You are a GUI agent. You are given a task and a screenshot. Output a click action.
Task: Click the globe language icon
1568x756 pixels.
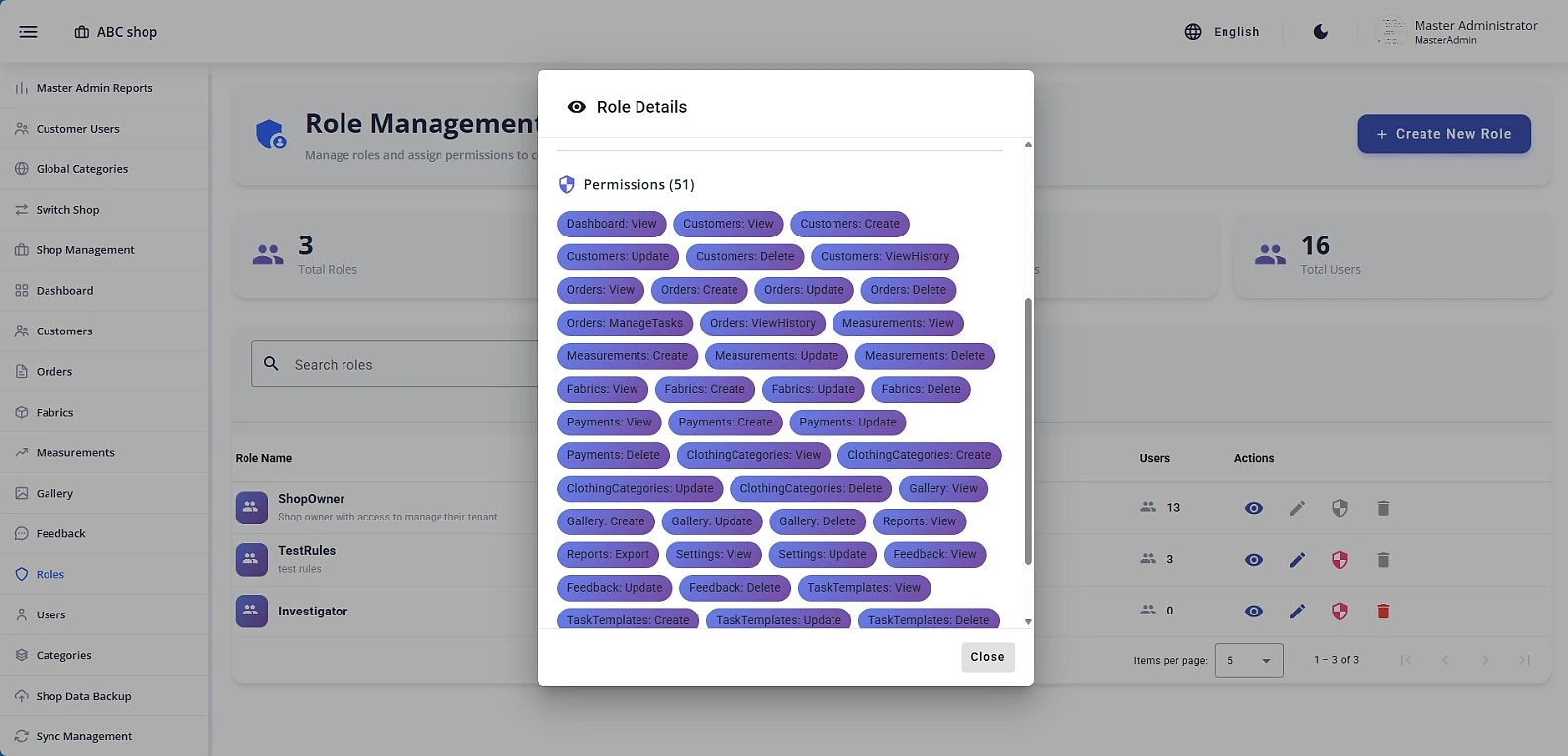[1193, 32]
